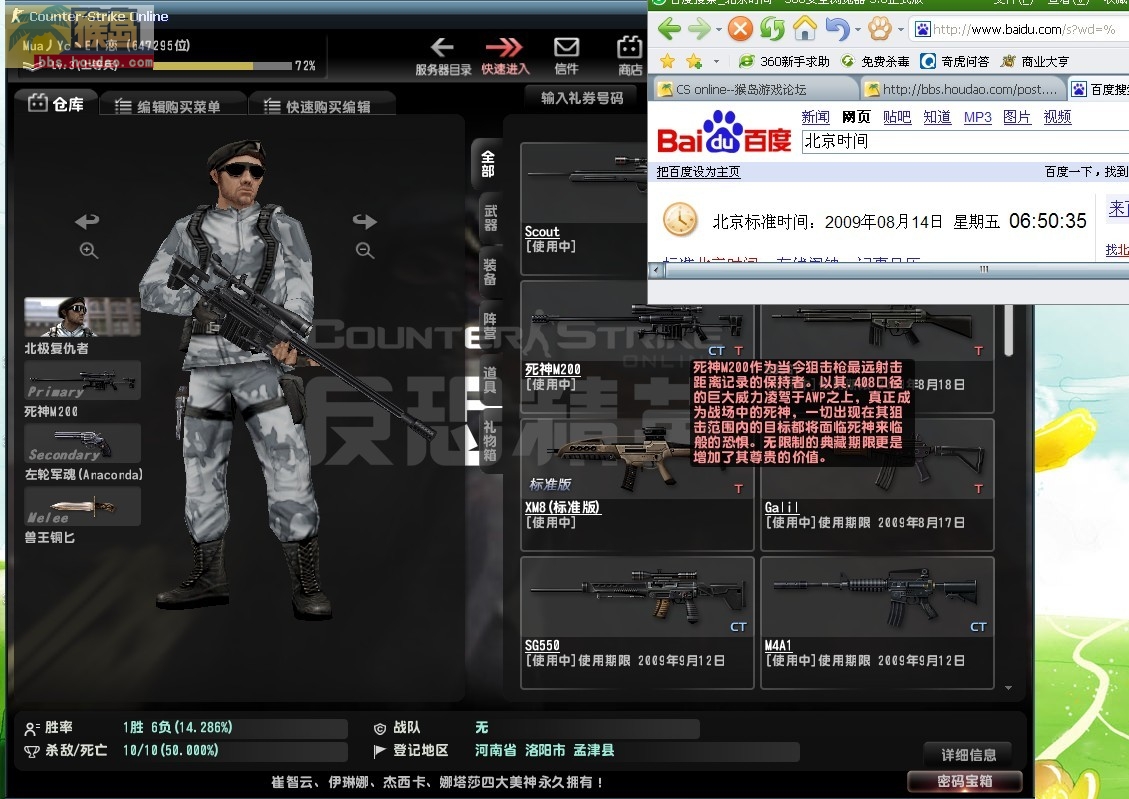Zoom out on the character model

click(x=365, y=250)
